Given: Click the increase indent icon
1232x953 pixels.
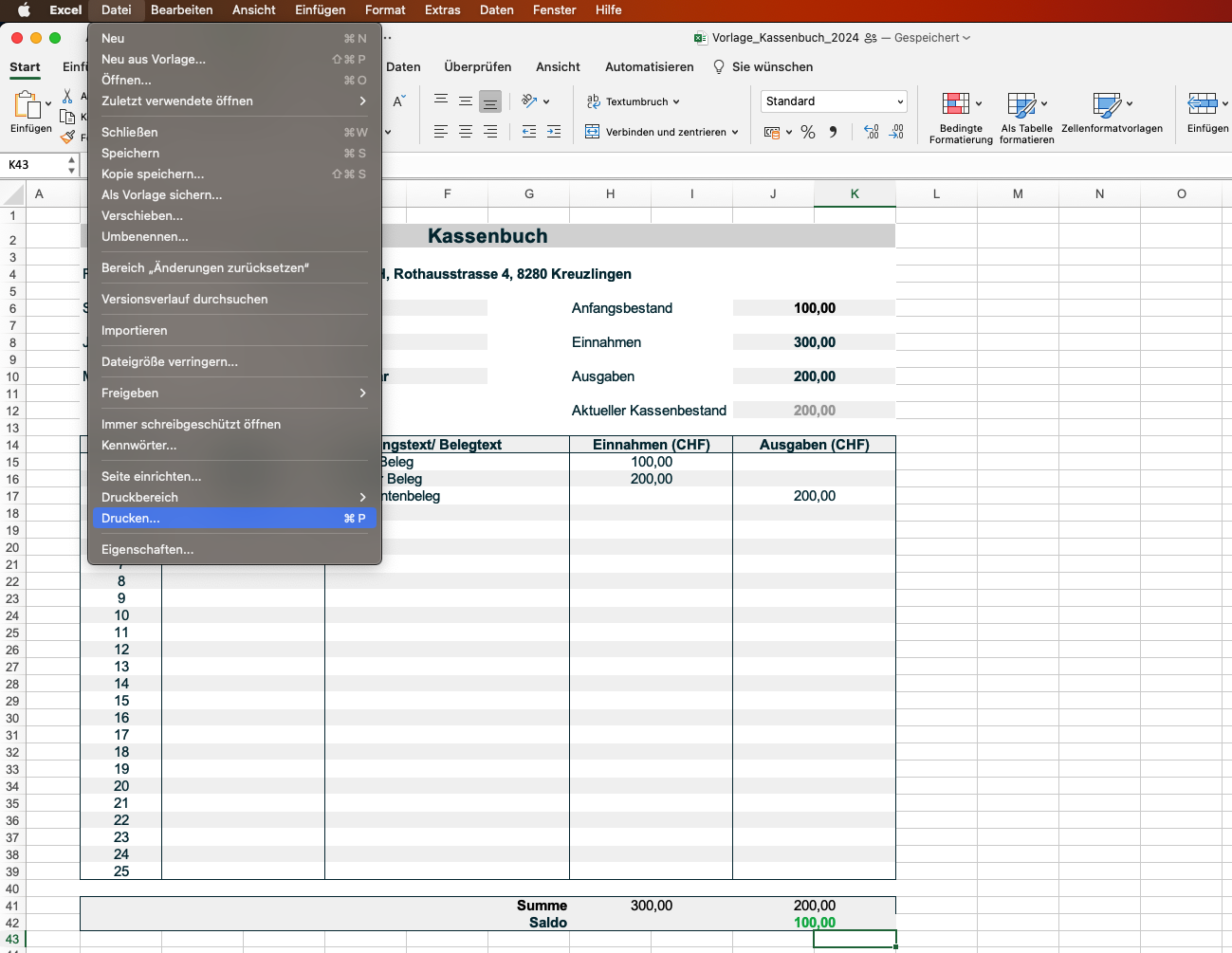Looking at the screenshot, I should (554, 133).
